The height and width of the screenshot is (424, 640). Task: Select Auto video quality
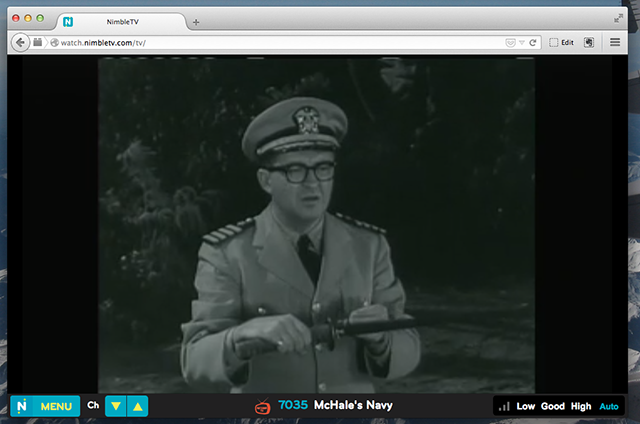click(x=609, y=406)
